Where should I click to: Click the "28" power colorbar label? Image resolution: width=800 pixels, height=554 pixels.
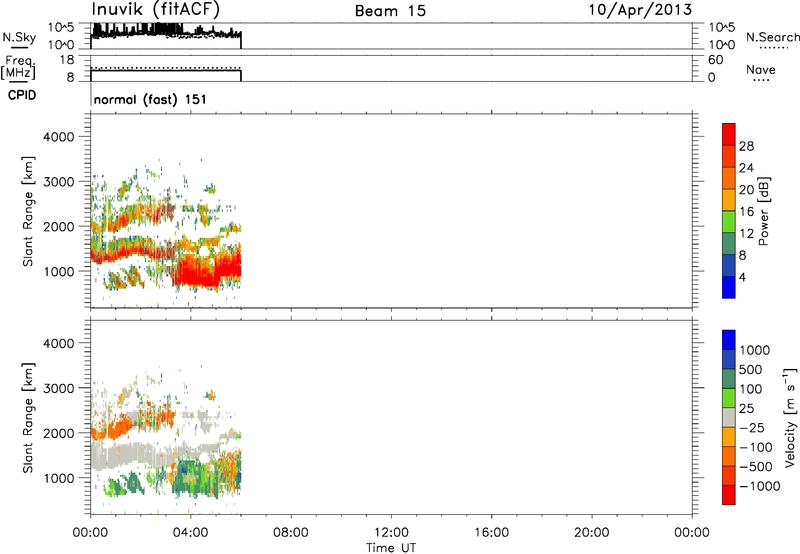click(x=746, y=146)
